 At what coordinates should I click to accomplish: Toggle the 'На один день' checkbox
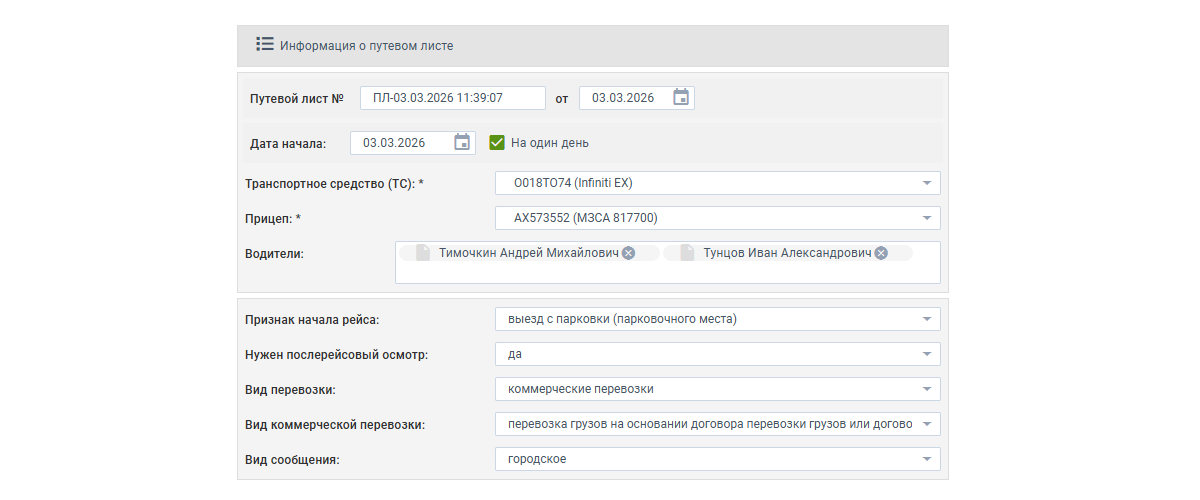click(x=497, y=143)
